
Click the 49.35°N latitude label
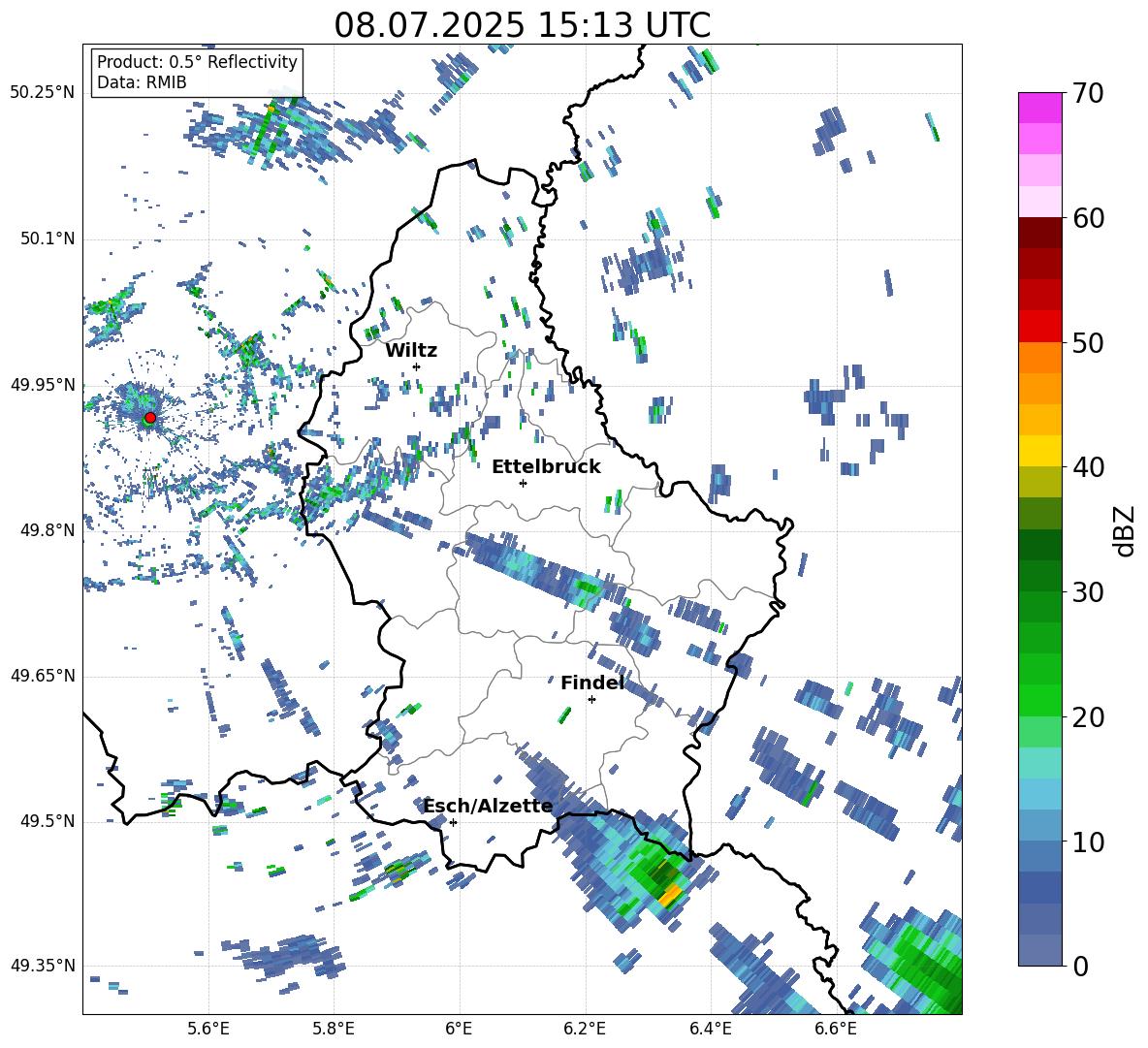tap(43, 966)
